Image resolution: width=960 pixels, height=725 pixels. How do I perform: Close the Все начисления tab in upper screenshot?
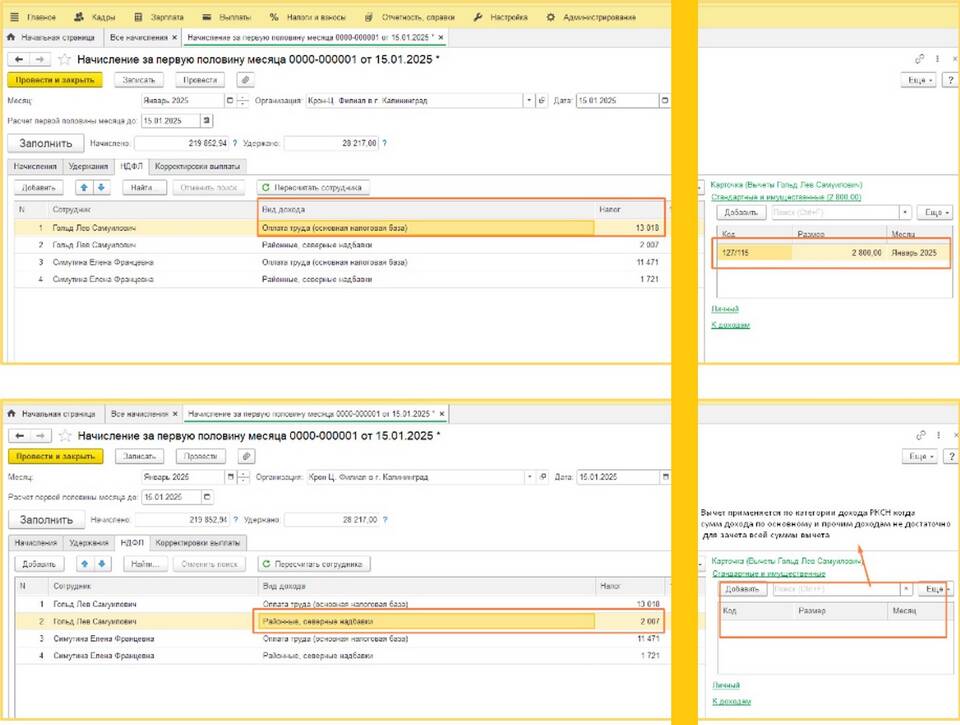pyautogui.click(x=174, y=37)
